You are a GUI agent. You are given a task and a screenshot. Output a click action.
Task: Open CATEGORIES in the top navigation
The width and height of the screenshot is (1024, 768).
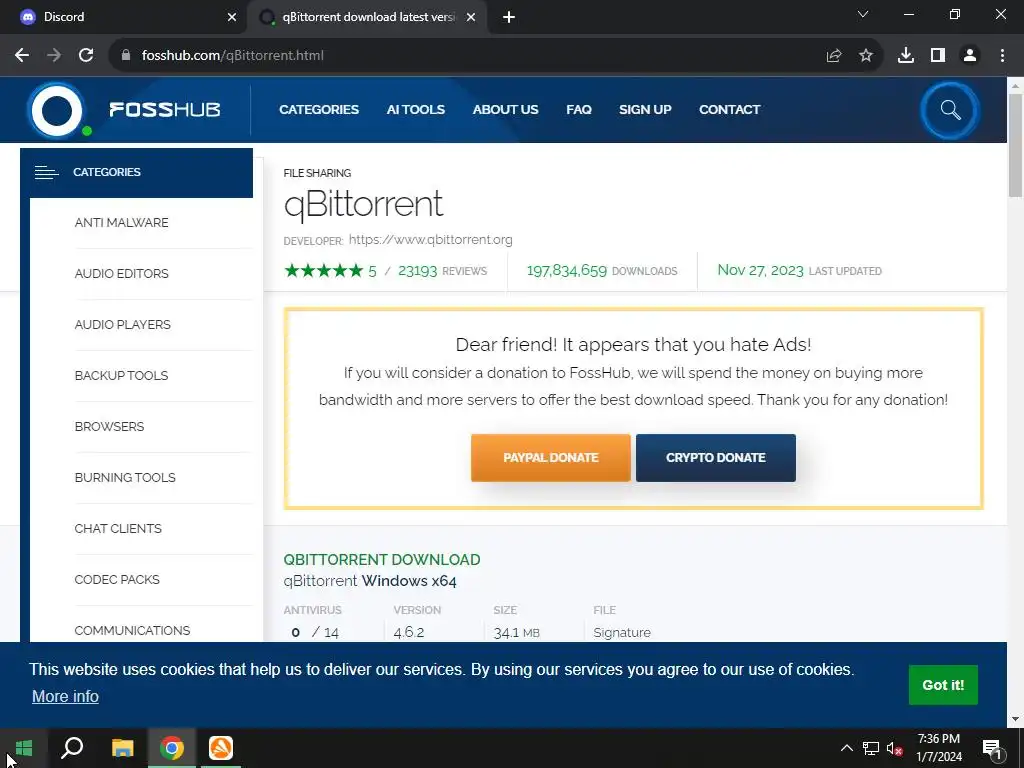pyautogui.click(x=319, y=110)
